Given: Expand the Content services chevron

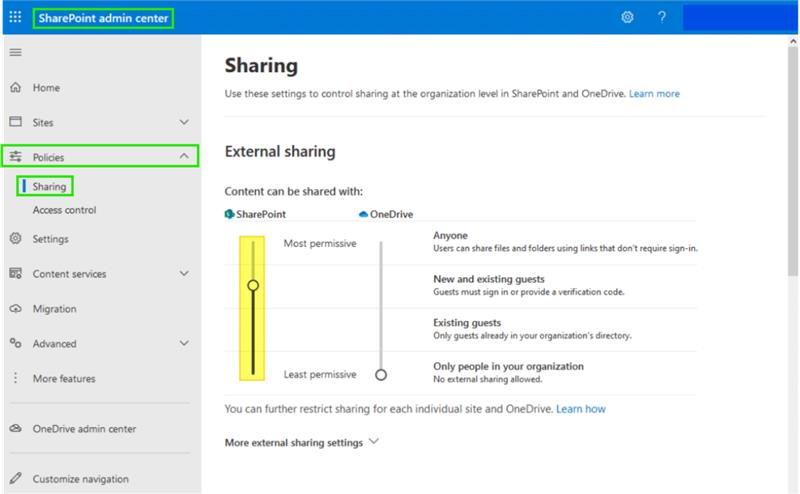Looking at the screenshot, I should (184, 274).
